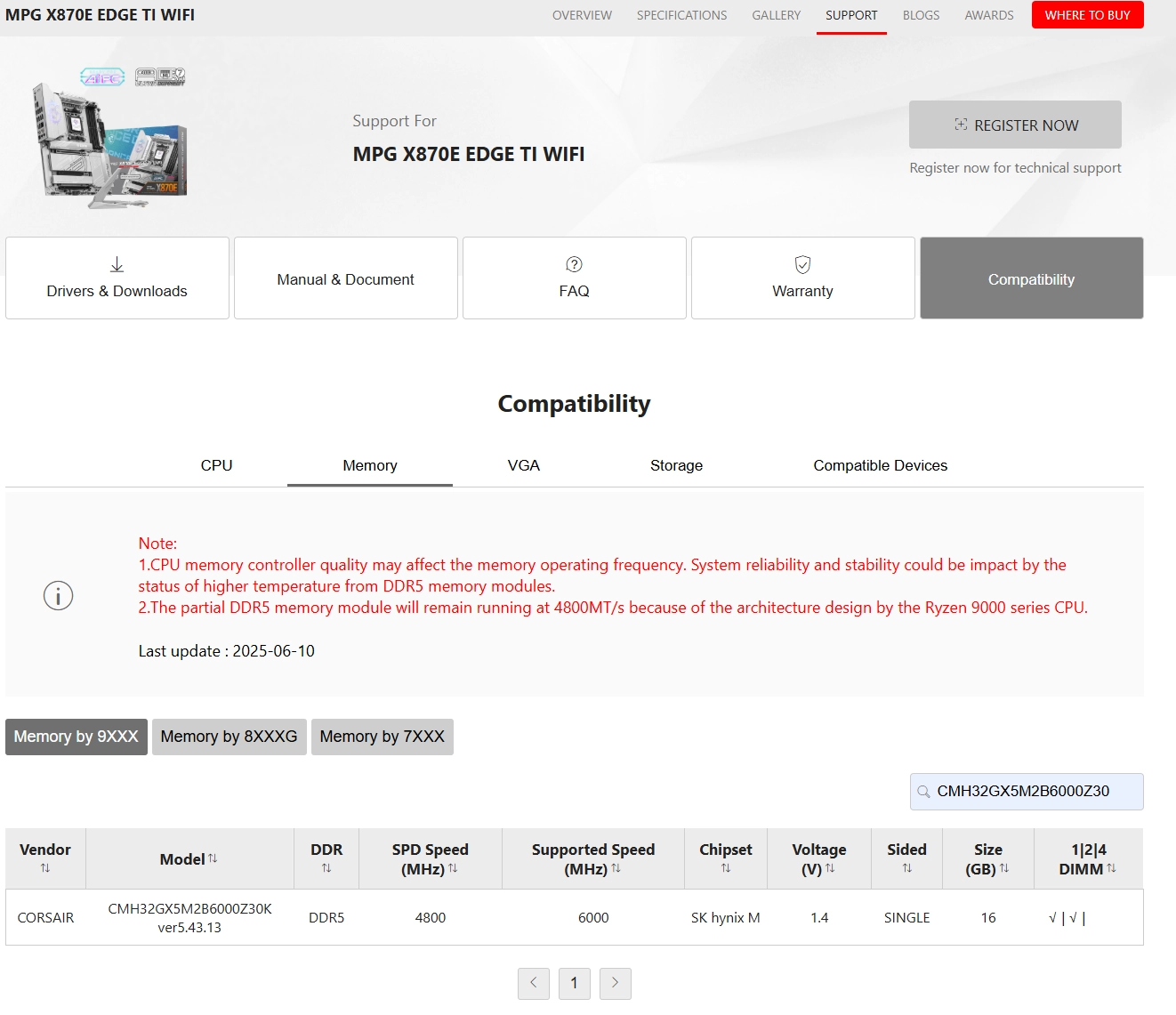Open the FAQ card
Viewport: 1176px width, 1015px height.
(575, 278)
